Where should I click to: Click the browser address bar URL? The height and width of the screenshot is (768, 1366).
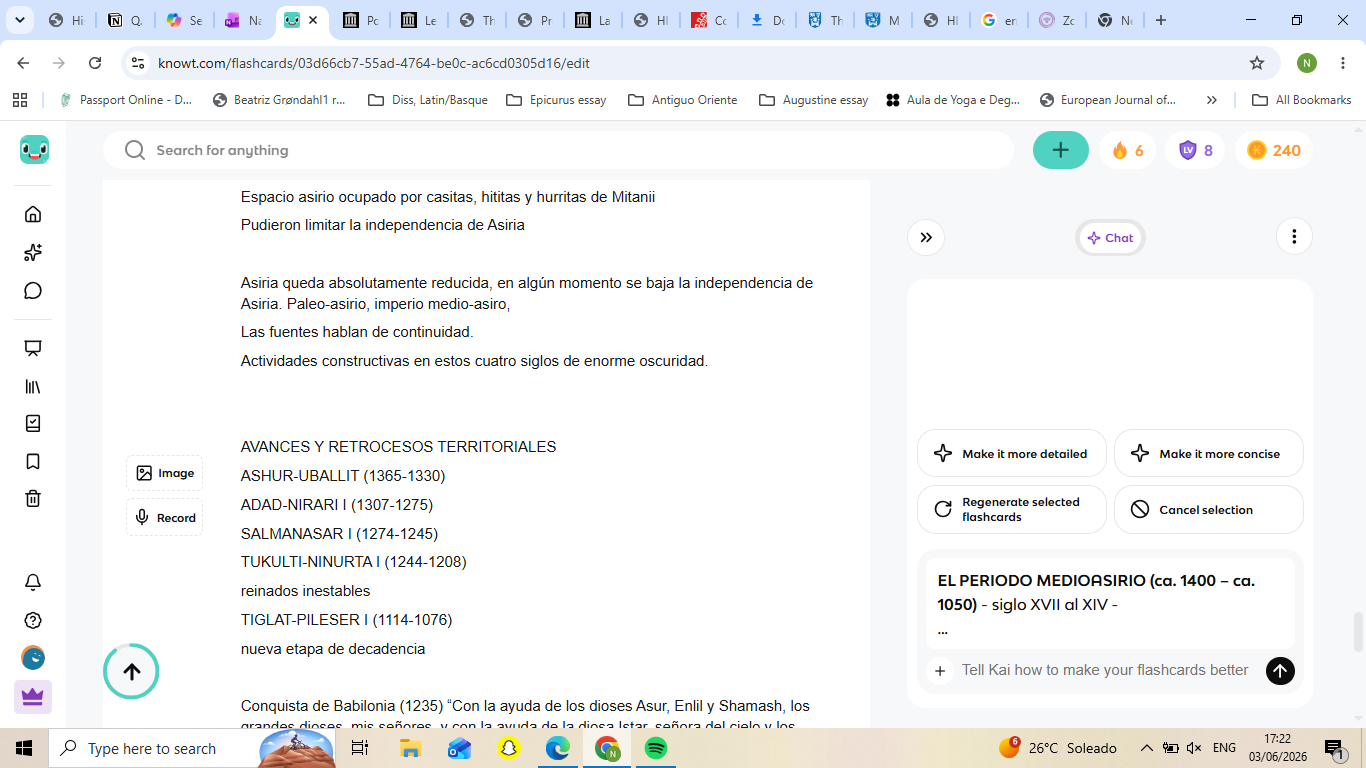373,63
